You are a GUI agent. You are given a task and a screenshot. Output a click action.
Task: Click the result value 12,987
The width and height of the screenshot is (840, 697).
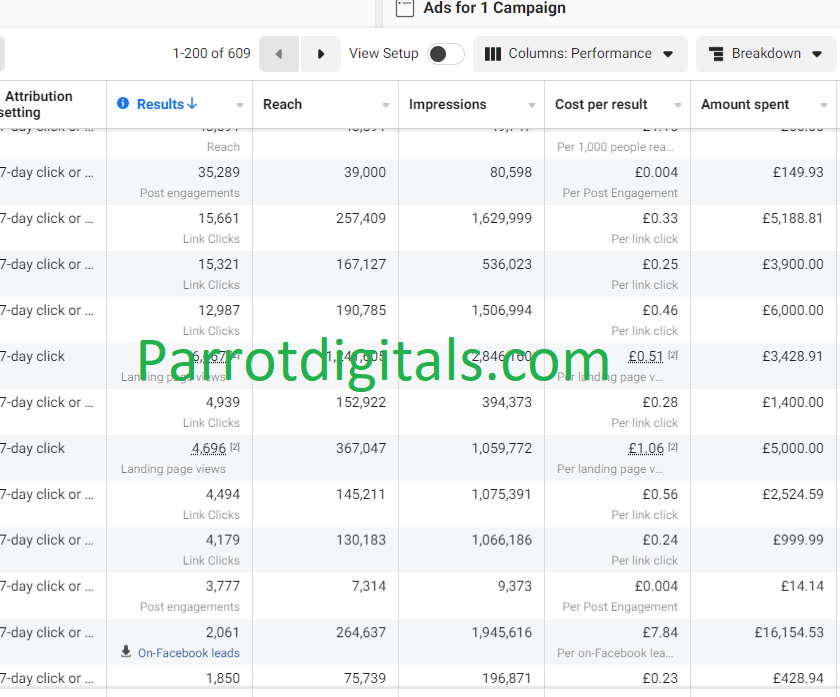(219, 311)
